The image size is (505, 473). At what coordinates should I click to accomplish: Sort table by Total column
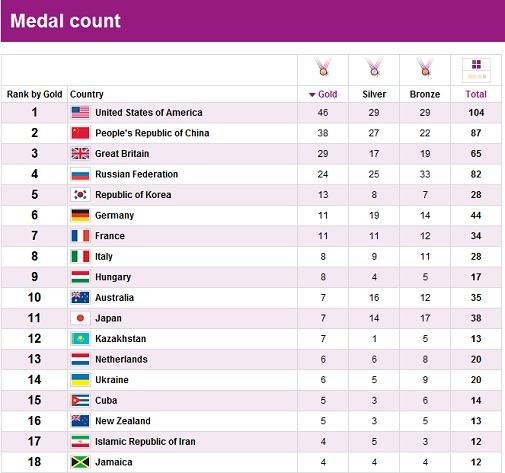(x=476, y=94)
